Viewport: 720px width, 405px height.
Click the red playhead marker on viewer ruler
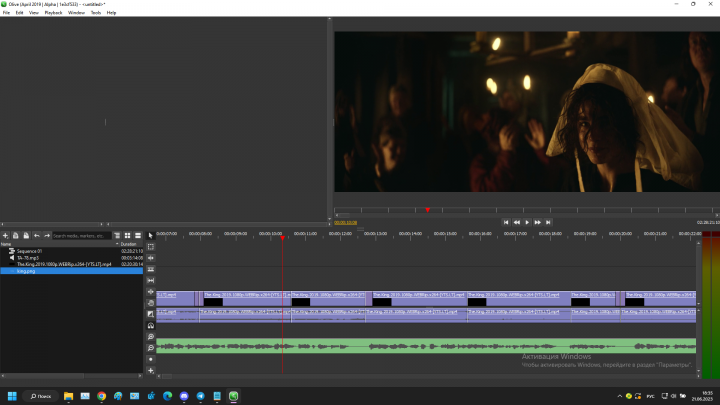pyautogui.click(x=428, y=210)
